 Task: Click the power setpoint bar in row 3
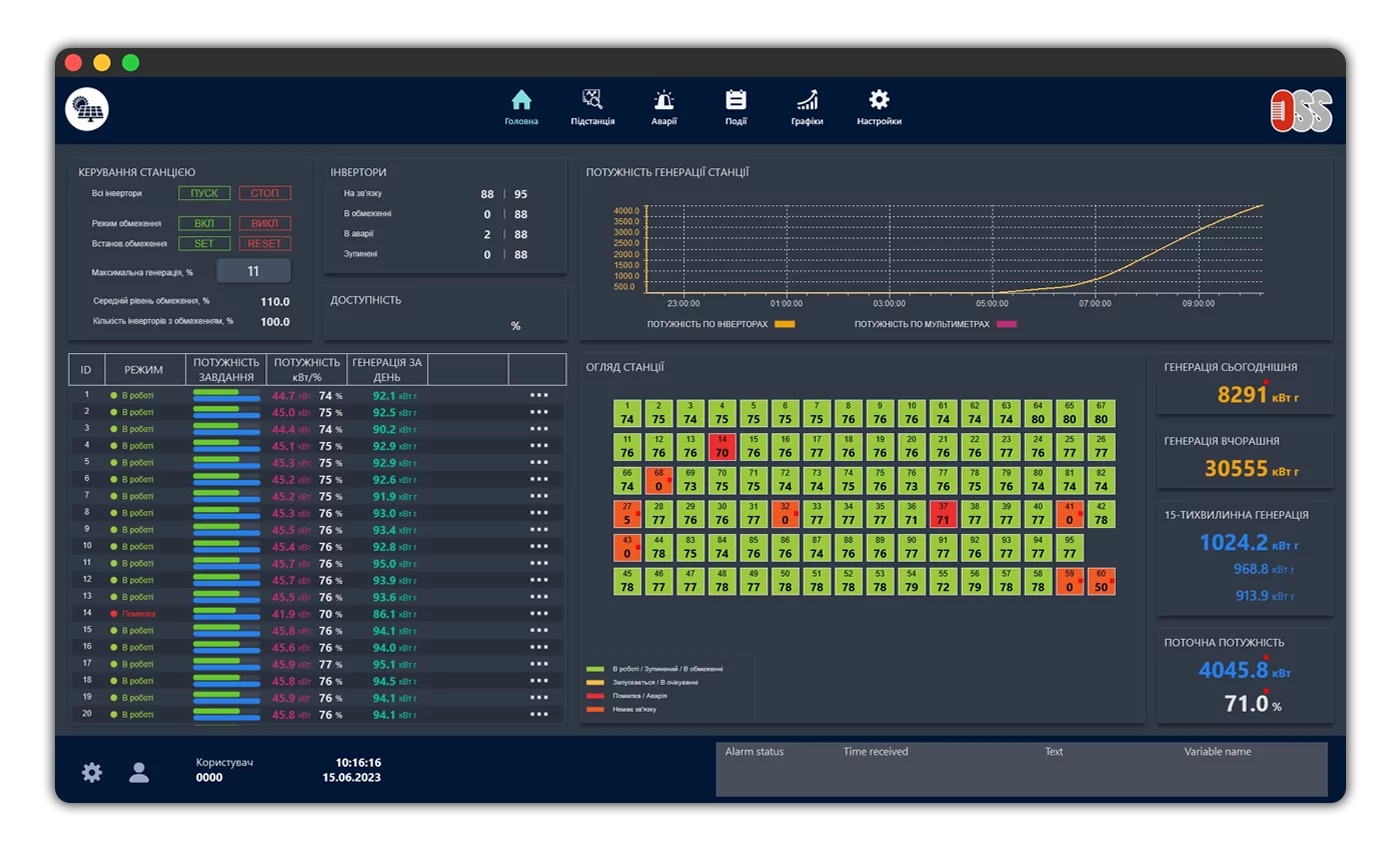coord(226,429)
